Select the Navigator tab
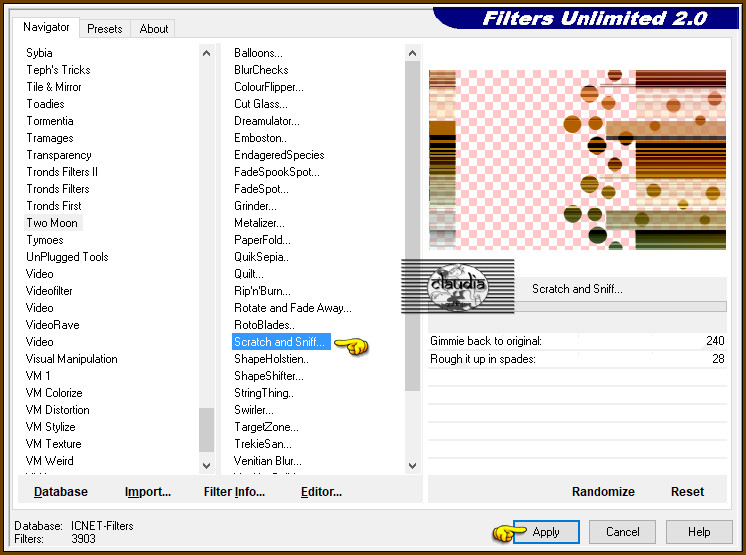 coord(46,27)
